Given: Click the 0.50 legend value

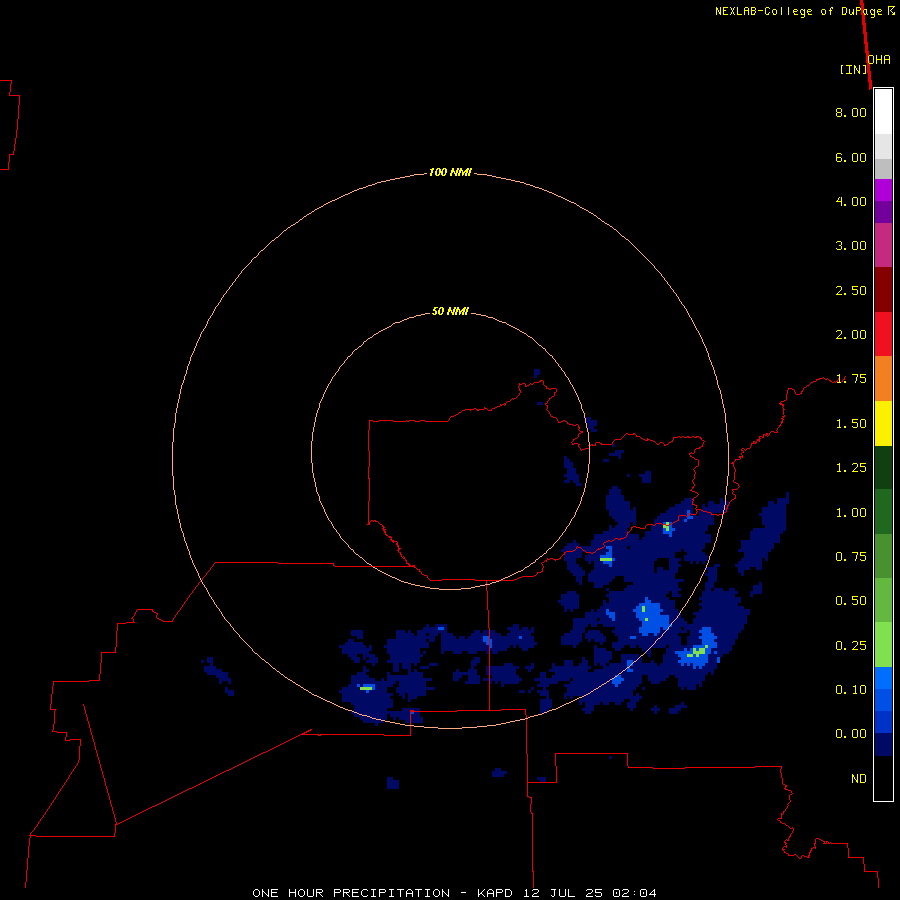Looking at the screenshot, I should click(x=851, y=600).
